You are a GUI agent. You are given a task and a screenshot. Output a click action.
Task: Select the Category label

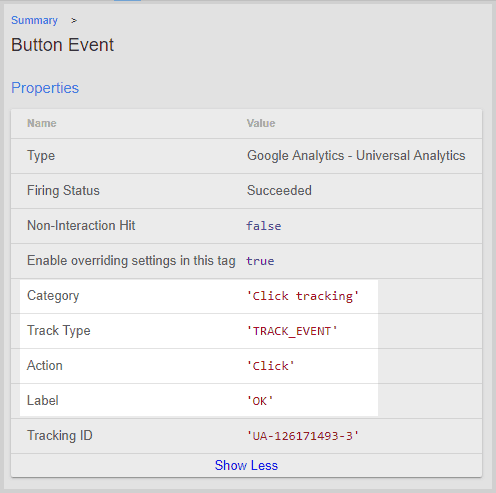click(x=53, y=296)
